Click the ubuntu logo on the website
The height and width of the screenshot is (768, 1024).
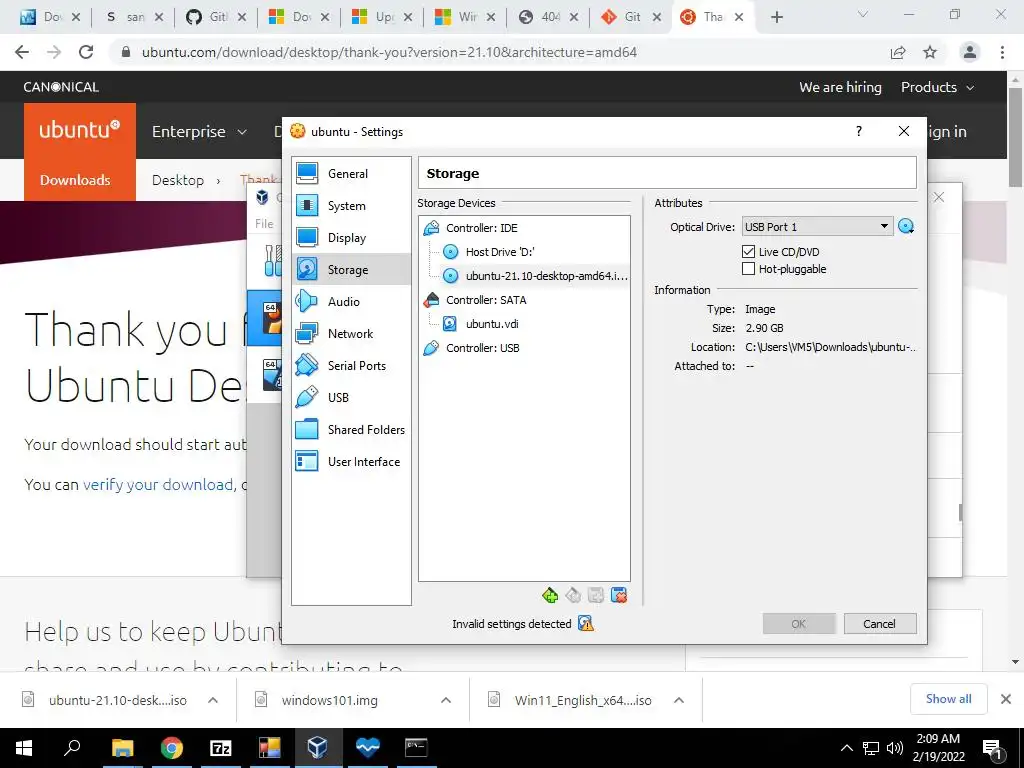80,129
